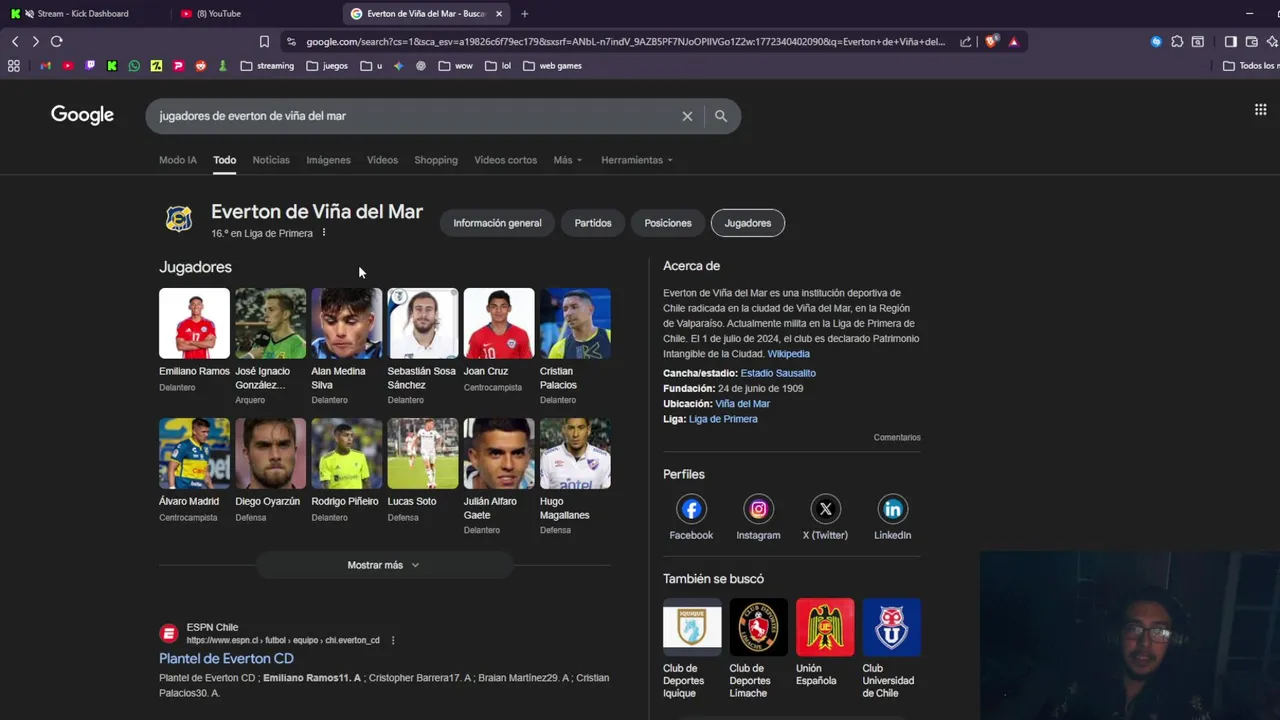This screenshot has height=720, width=1280.
Task: Open the Instagram profile icon
Action: [x=758, y=509]
